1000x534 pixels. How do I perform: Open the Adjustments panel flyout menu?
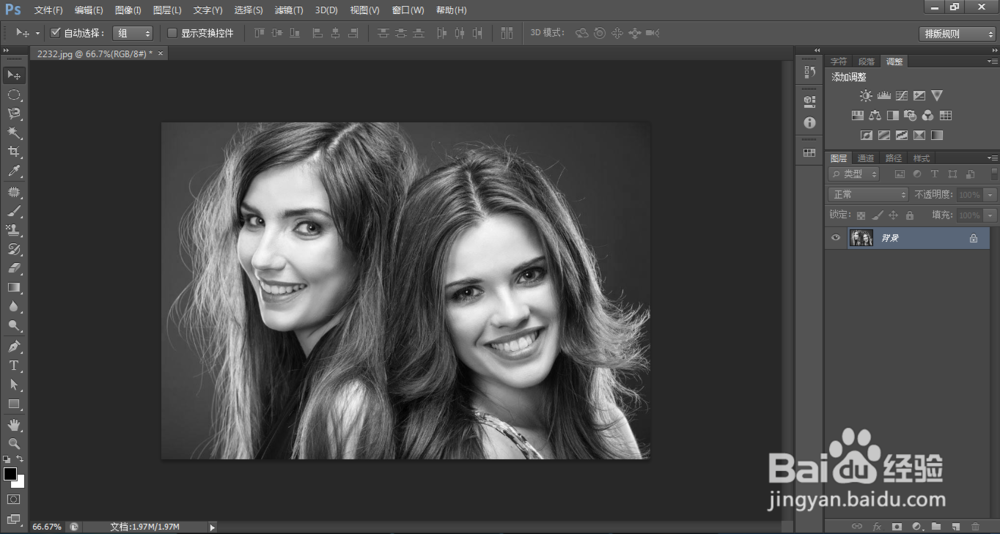point(992,61)
